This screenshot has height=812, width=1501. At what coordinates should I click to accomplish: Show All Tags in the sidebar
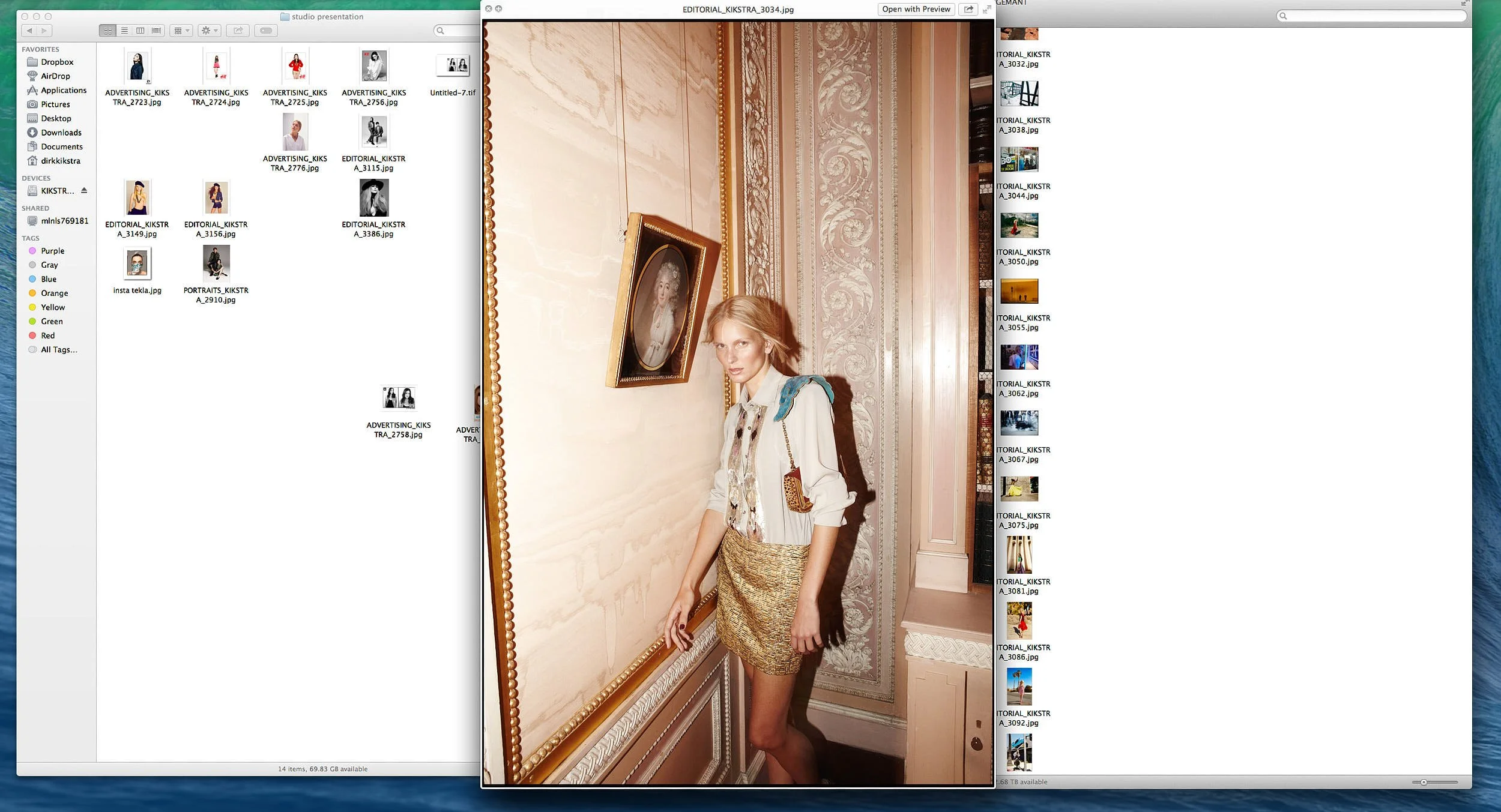(x=58, y=349)
